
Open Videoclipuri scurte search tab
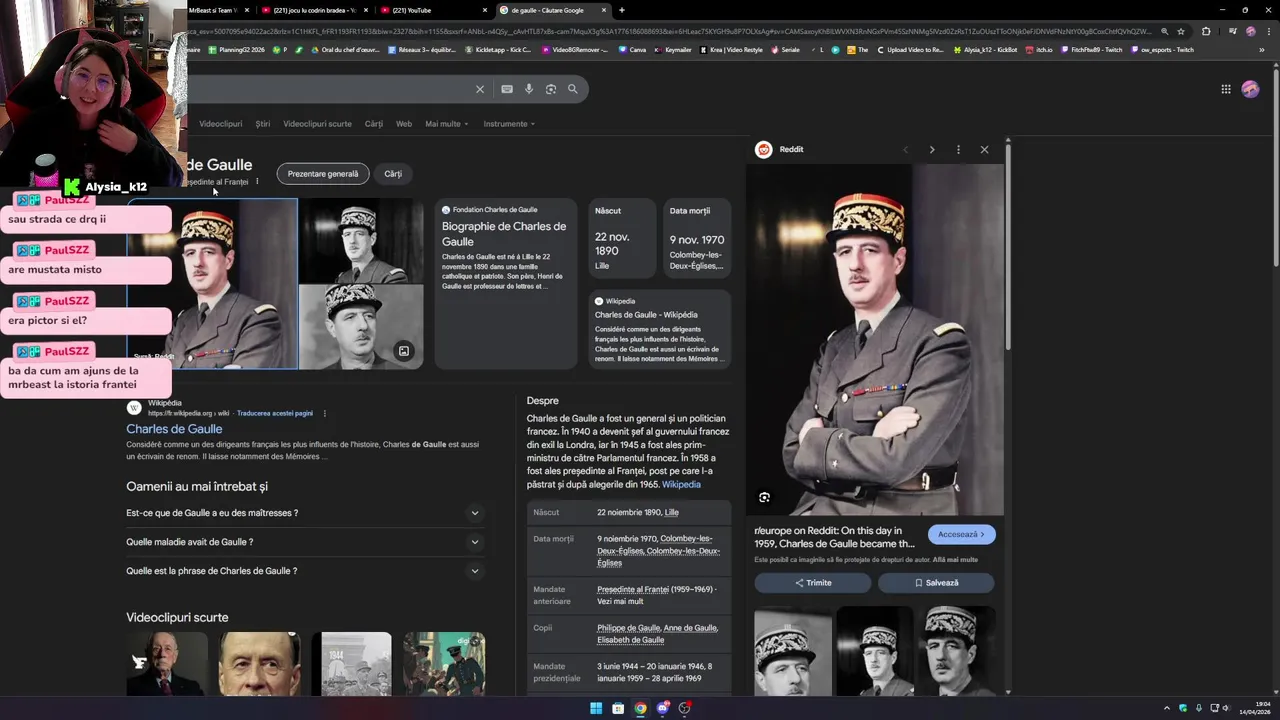point(317,124)
